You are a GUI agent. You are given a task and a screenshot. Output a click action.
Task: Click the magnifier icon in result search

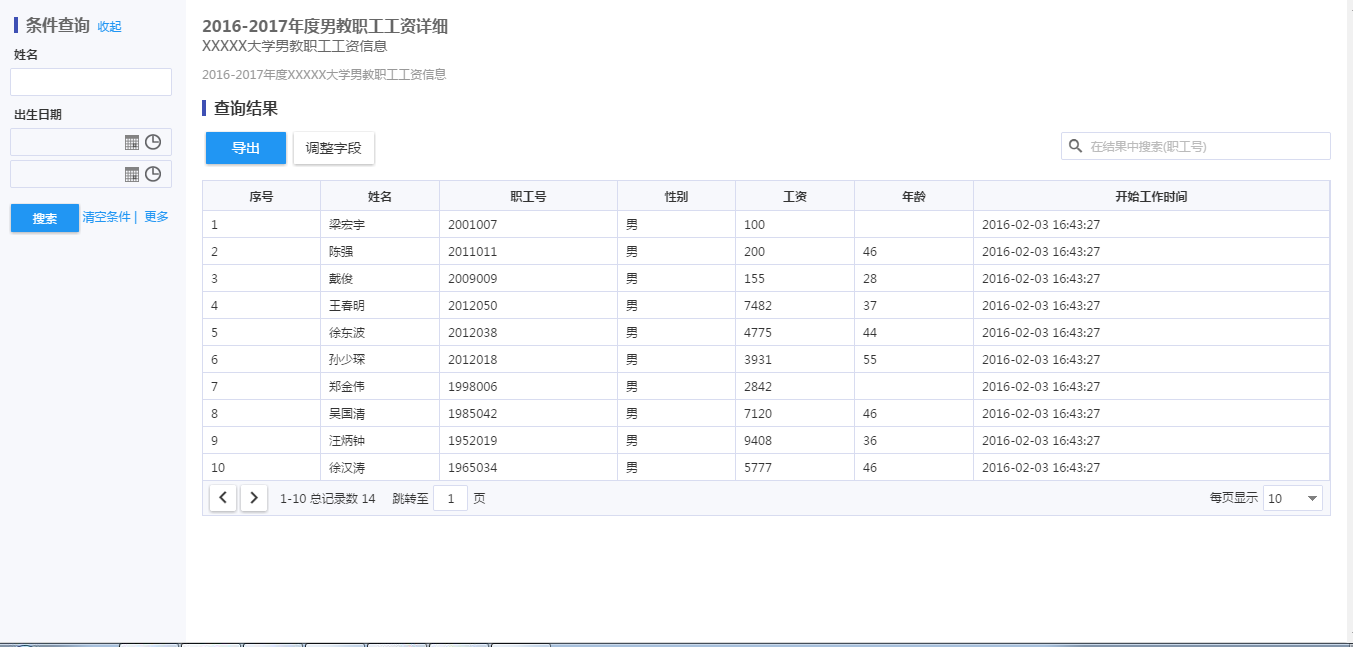pos(1076,146)
